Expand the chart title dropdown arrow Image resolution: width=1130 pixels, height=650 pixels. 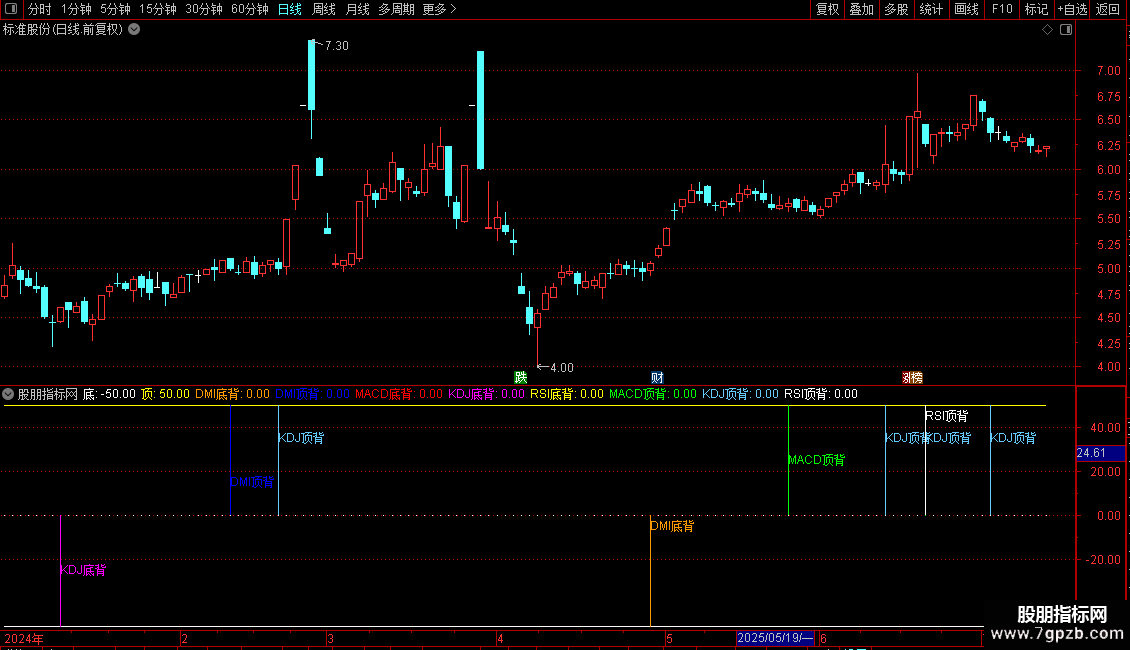pyautogui.click(x=134, y=30)
